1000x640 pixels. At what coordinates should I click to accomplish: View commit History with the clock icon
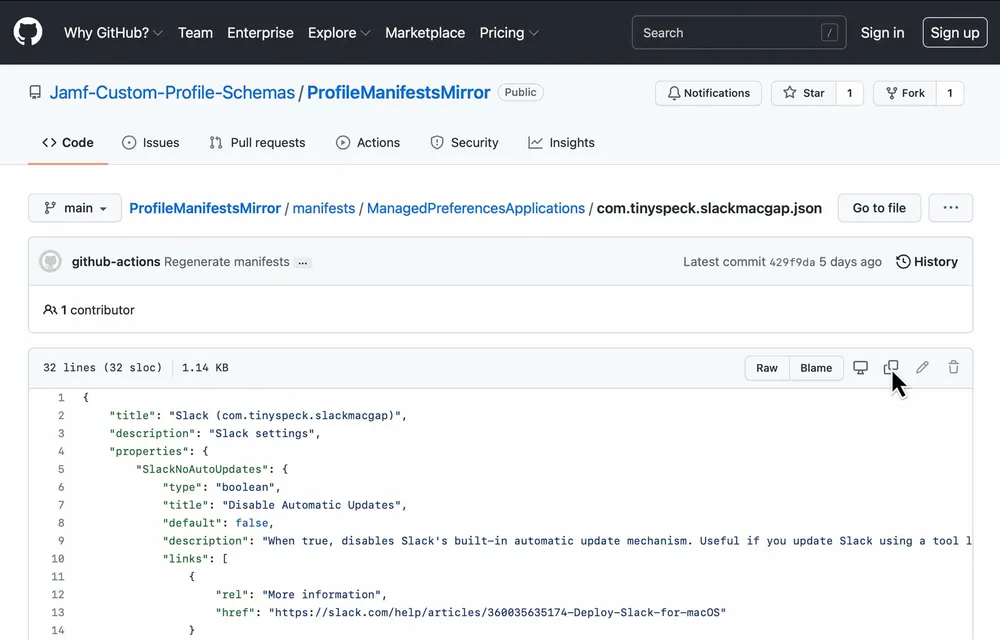[926, 261]
